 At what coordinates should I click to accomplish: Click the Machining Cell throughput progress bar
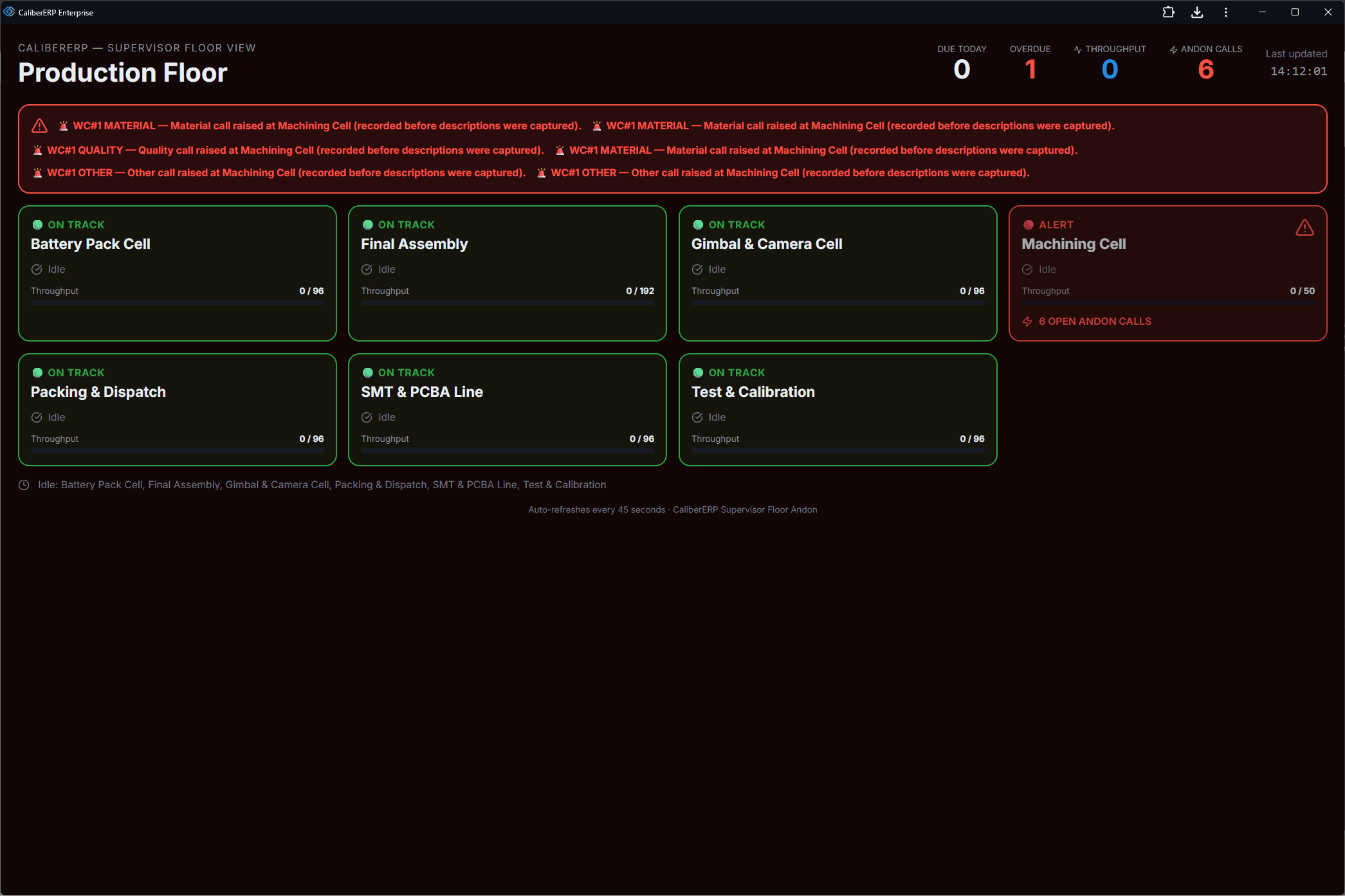pyautogui.click(x=1168, y=302)
